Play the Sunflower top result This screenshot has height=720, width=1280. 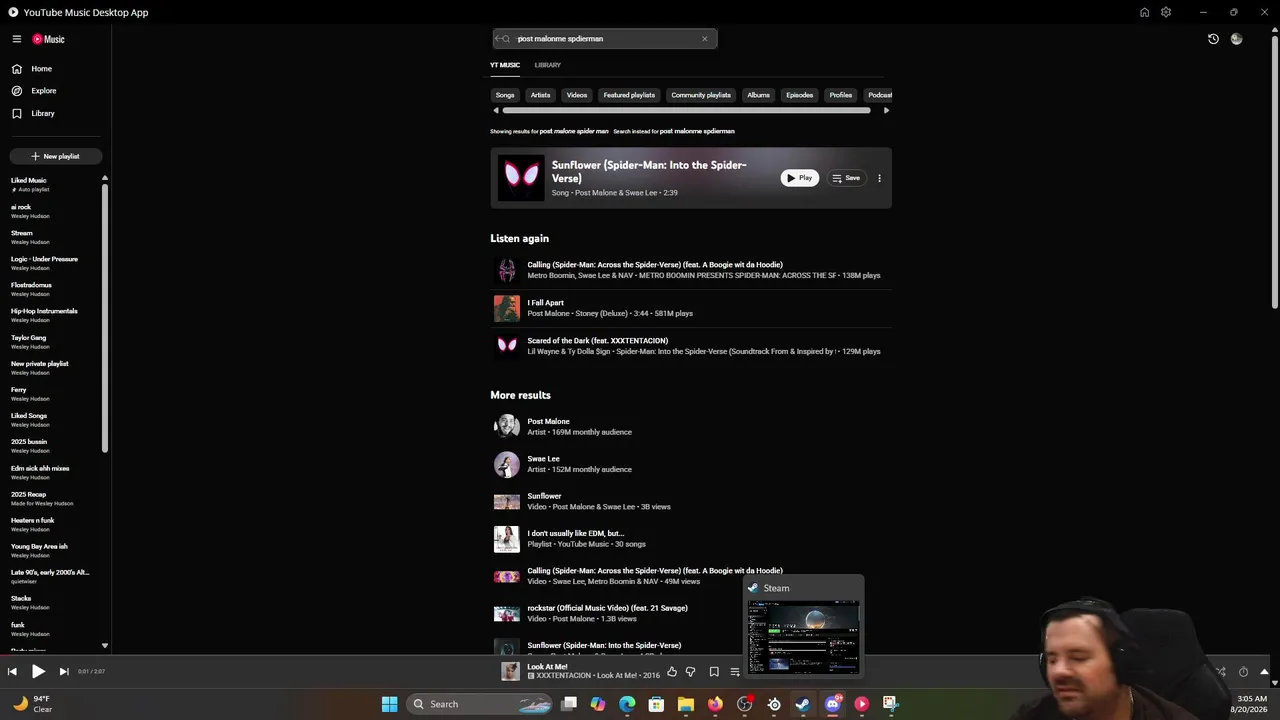(x=799, y=178)
